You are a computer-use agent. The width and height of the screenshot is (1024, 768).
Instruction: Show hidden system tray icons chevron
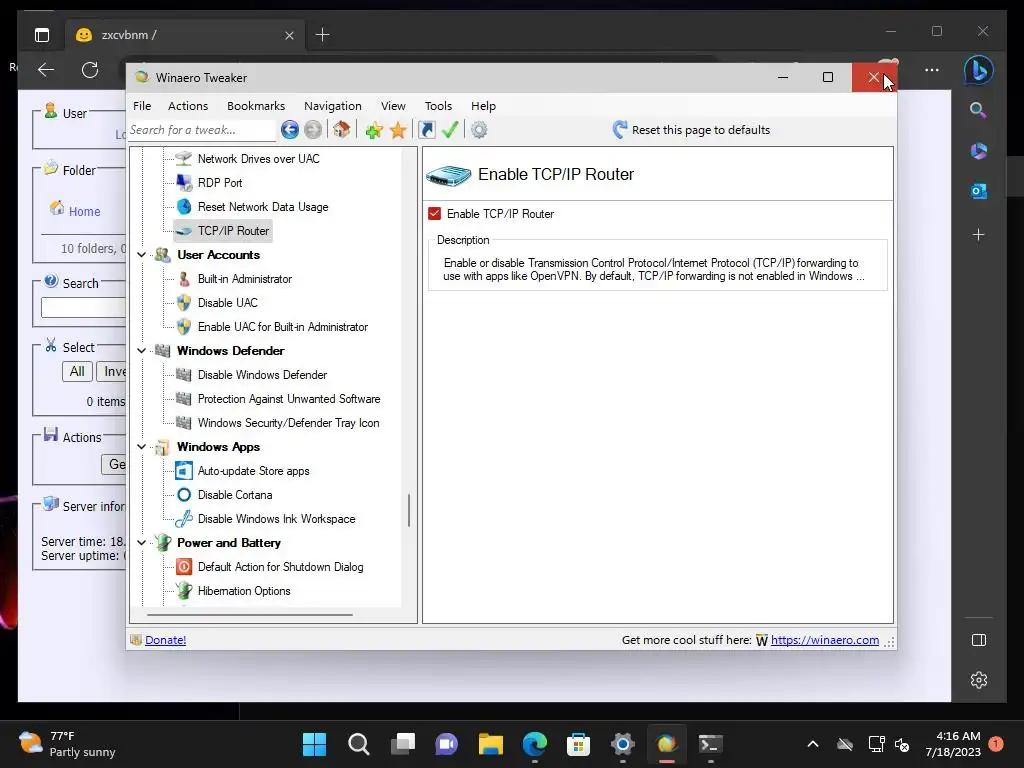(813, 744)
